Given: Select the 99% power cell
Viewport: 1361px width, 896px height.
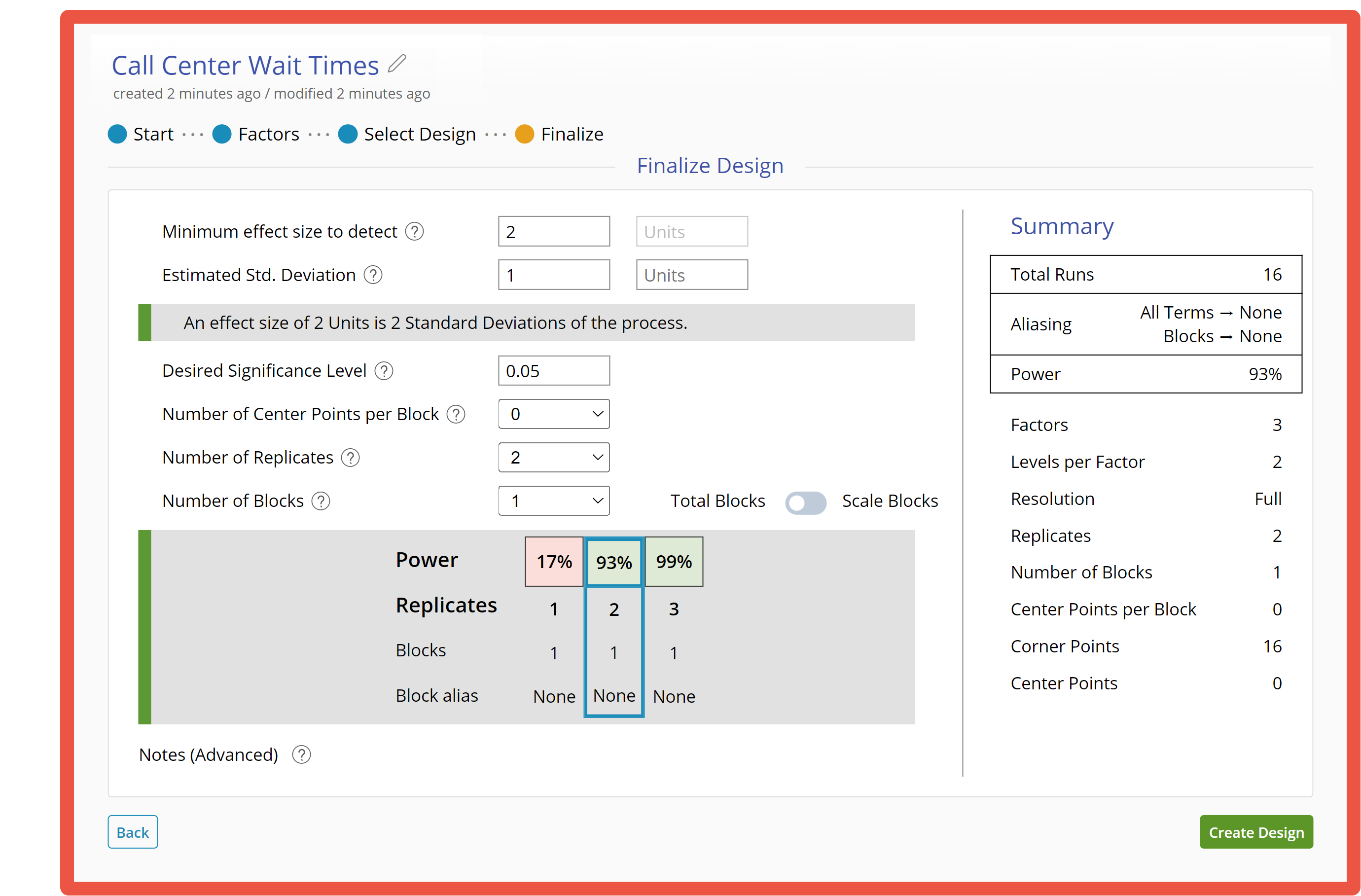Looking at the screenshot, I should [674, 562].
